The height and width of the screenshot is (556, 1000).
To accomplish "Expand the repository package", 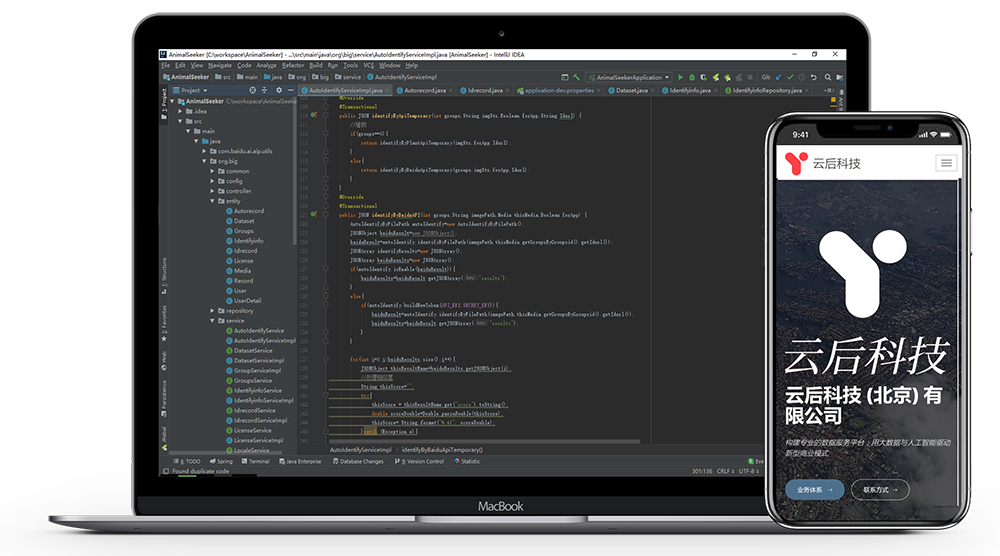I will tap(212, 311).
